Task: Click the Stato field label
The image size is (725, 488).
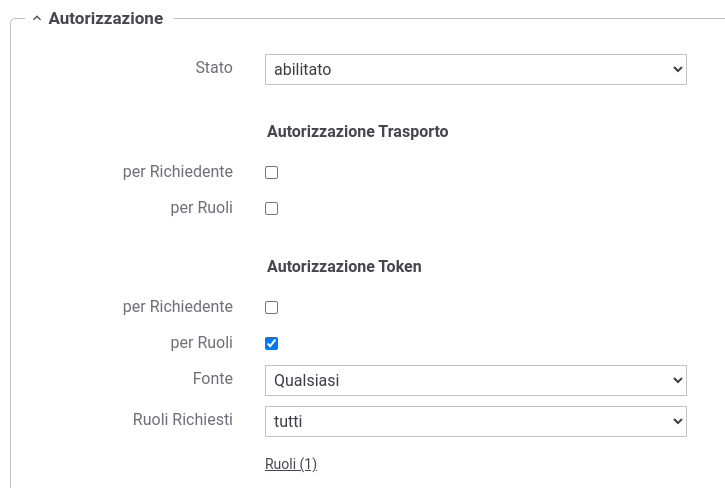Action: click(214, 68)
